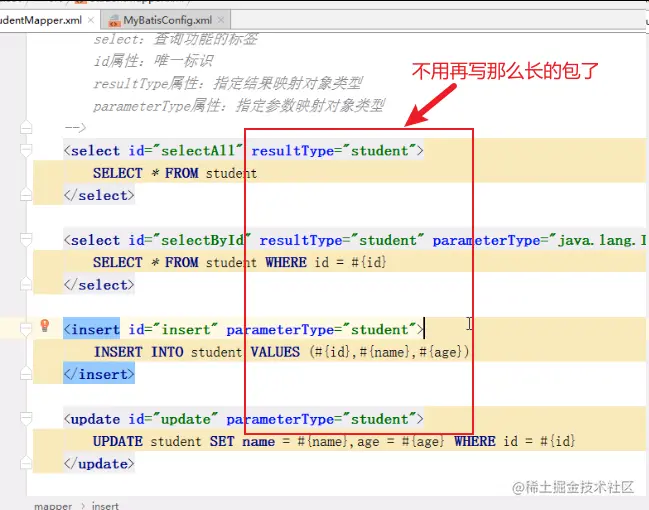The width and height of the screenshot is (649, 510).
Task: Click the "</update>" closing tag
Action: [99, 464]
